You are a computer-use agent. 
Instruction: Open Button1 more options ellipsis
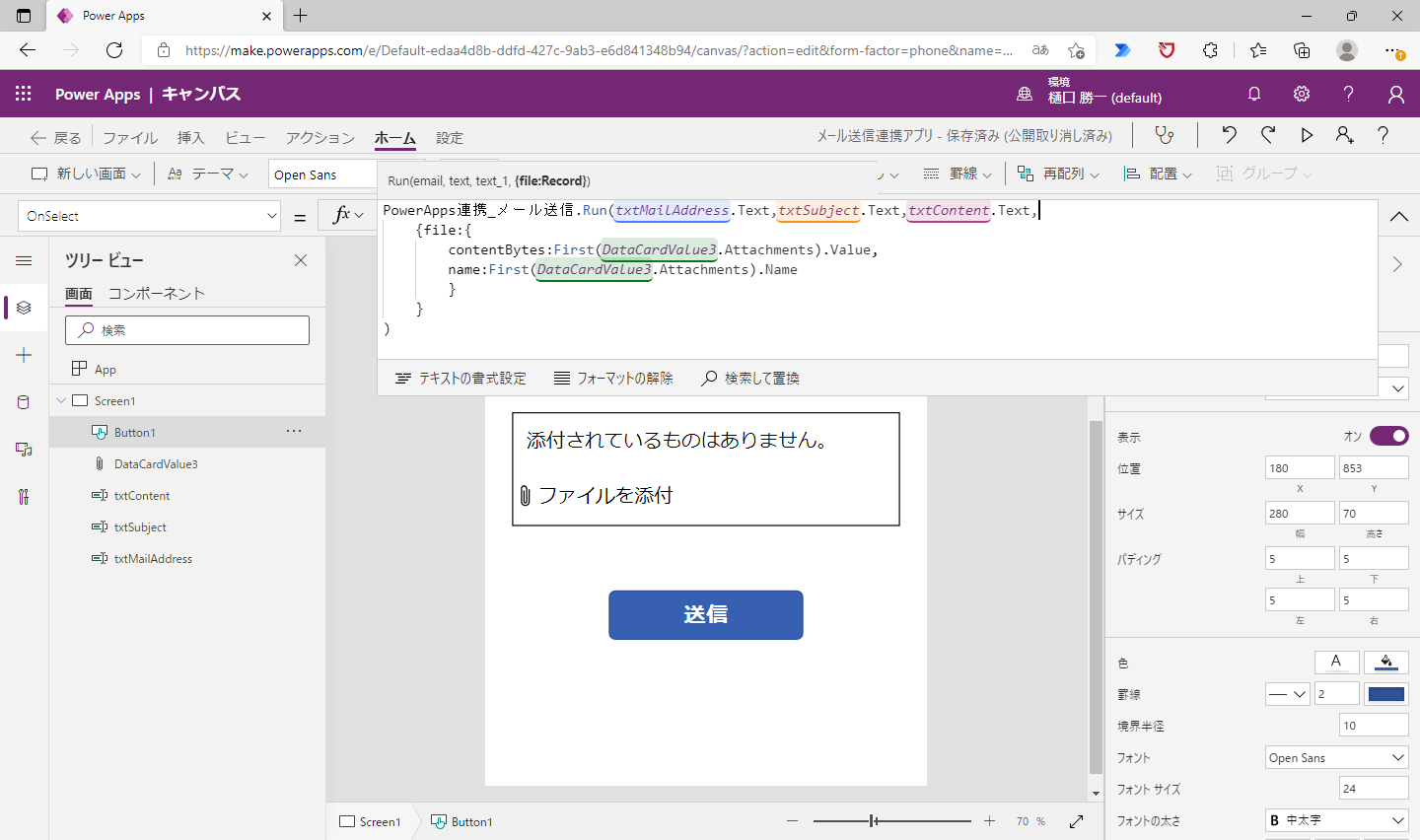click(294, 431)
